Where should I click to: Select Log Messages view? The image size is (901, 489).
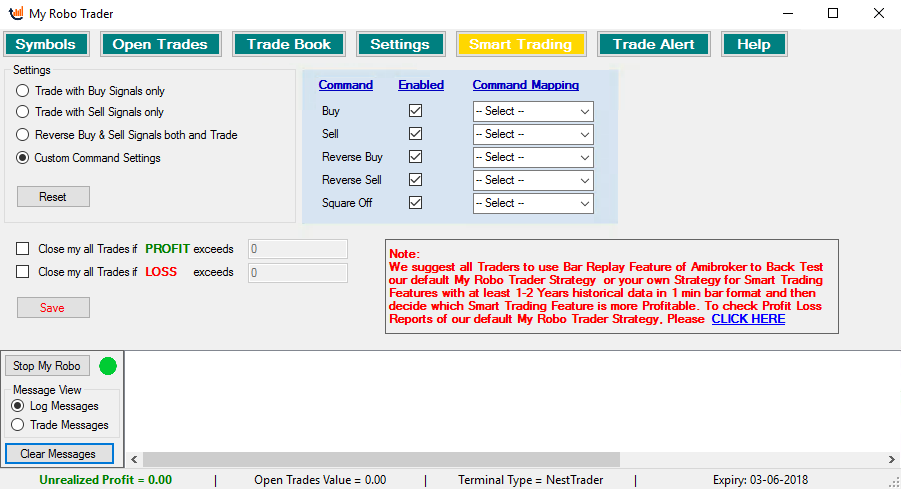(55, 406)
